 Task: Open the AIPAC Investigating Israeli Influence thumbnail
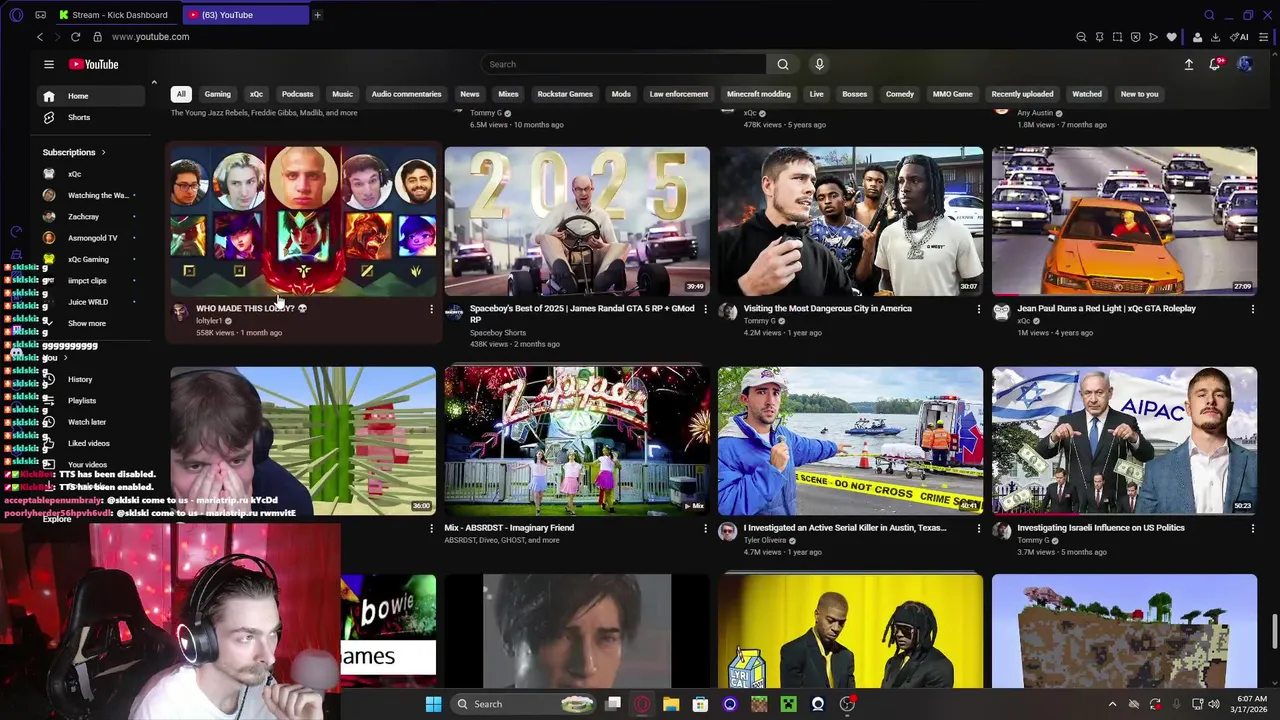1124,441
